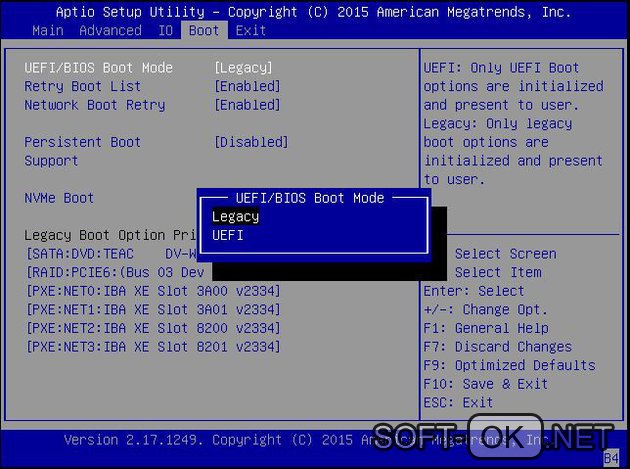Screen dimensions: 630x469
Task: Select the PXE:NET1 Slot 3A01 boot entry
Action: pos(153,309)
